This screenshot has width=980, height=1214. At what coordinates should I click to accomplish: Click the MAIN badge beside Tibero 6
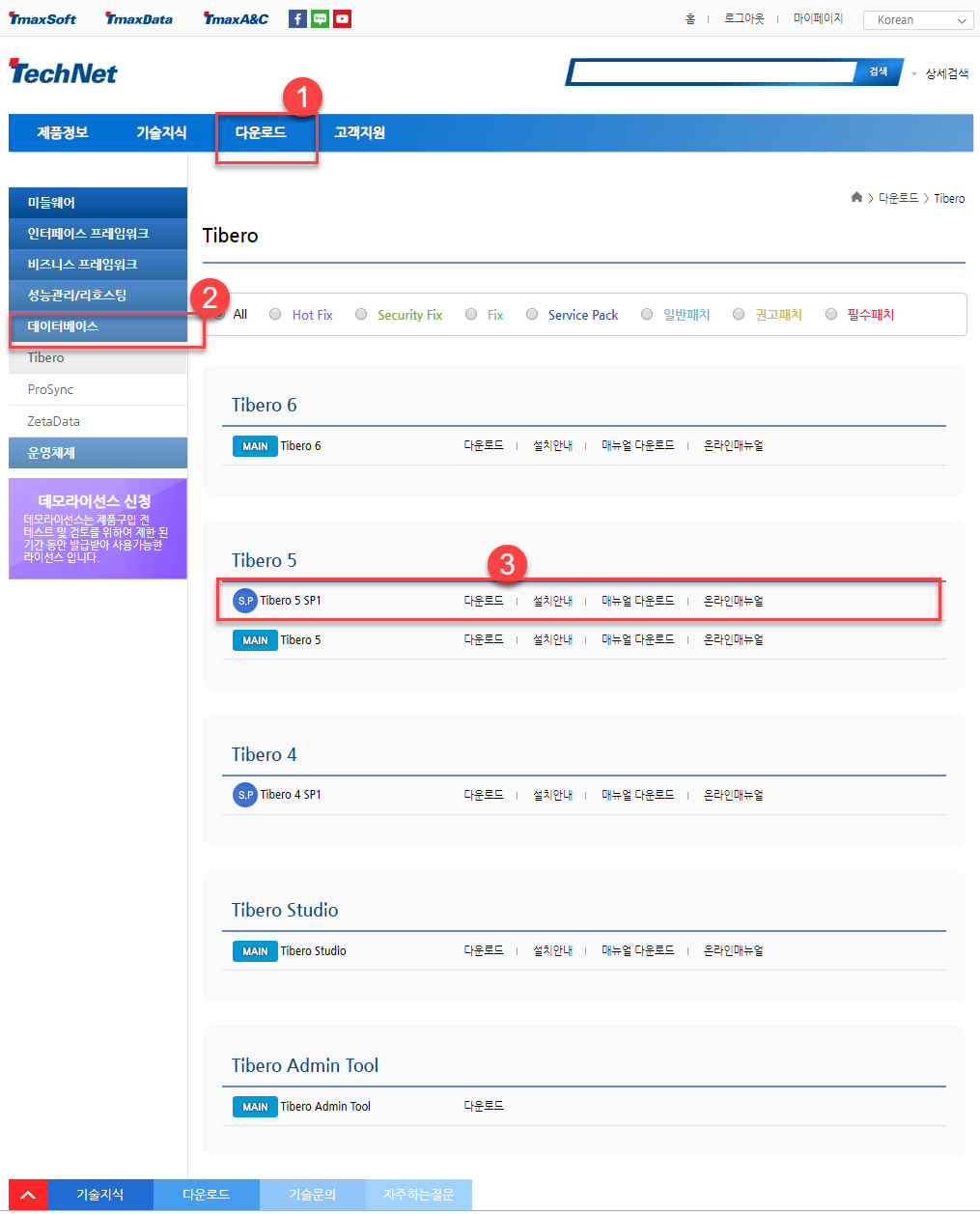(255, 446)
